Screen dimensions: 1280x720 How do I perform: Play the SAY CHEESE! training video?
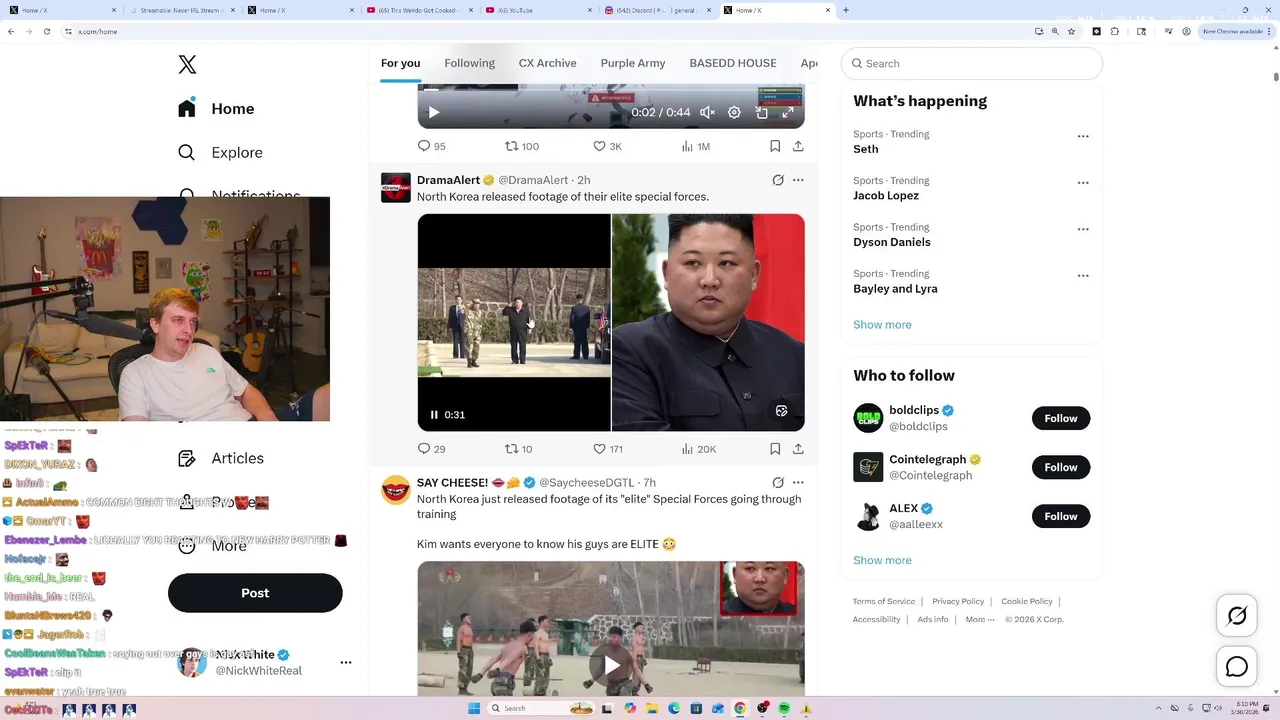tap(611, 665)
